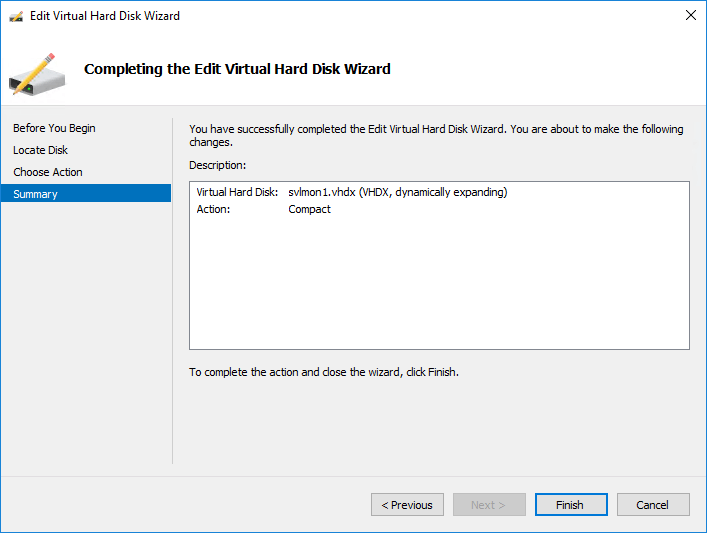Screen dimensions: 707x533
Task: Click the large disk with pencil icon
Action: (37, 74)
